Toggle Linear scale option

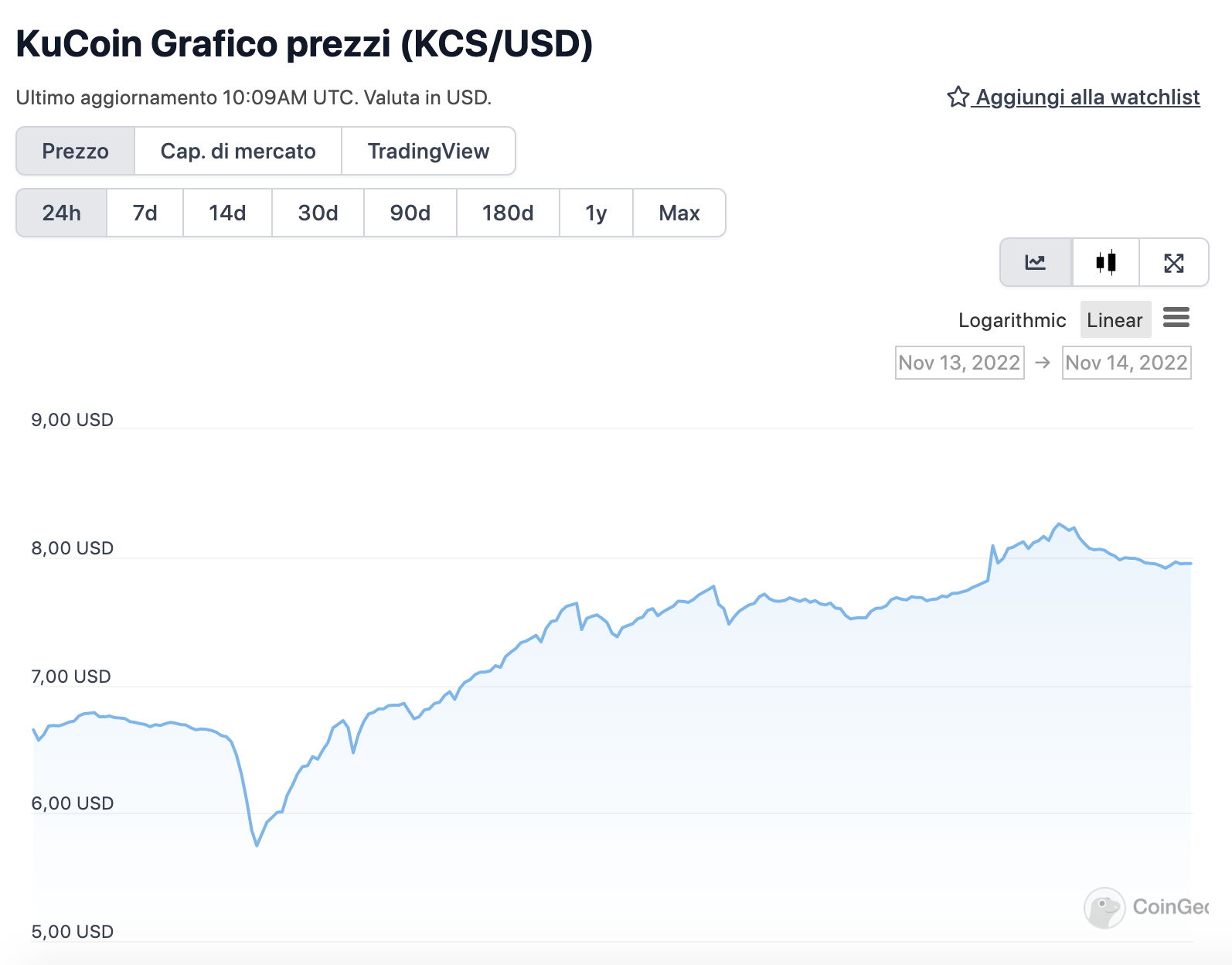(1115, 320)
